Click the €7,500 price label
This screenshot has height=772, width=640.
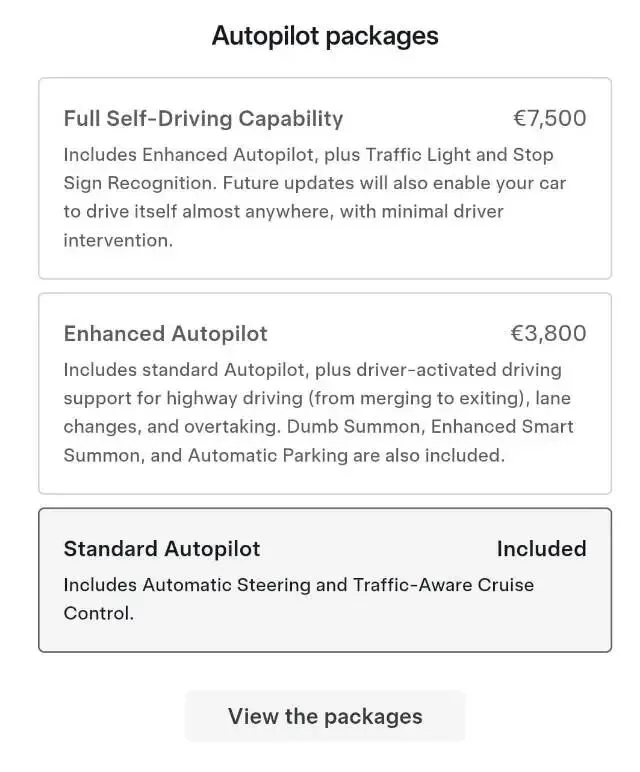point(549,119)
